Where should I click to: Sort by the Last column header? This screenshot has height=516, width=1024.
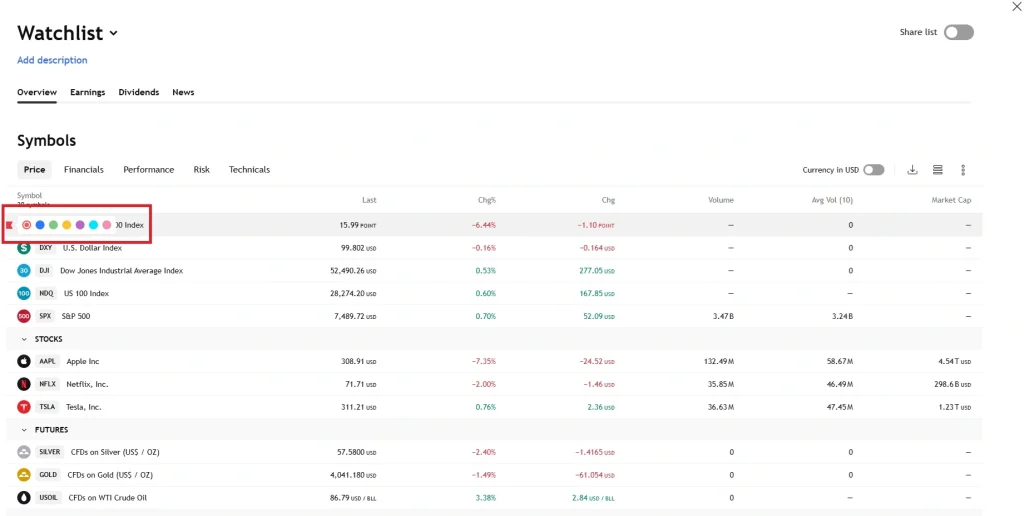[x=369, y=200]
